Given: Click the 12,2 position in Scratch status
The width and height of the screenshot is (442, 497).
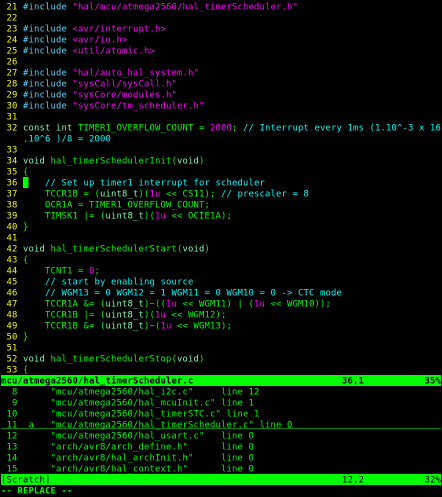Looking at the screenshot, I should 353,479.
